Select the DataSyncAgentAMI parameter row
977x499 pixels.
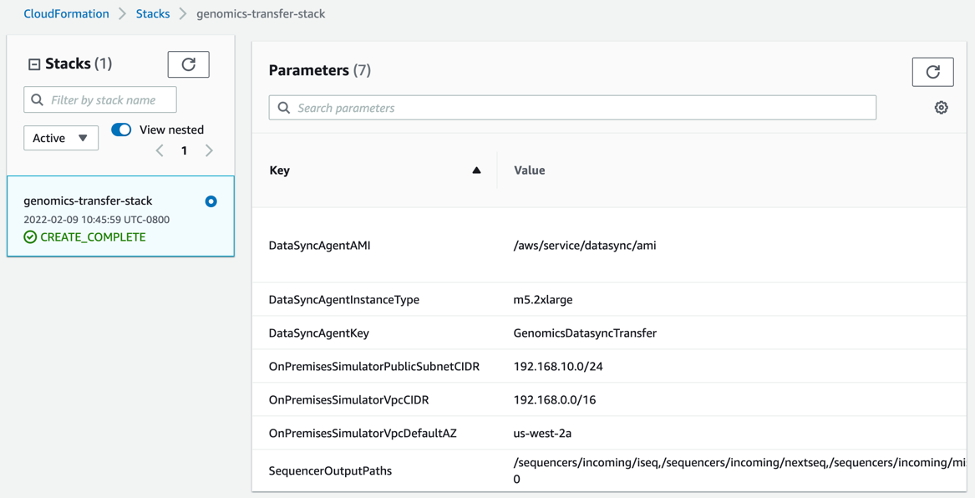click(x=320, y=245)
